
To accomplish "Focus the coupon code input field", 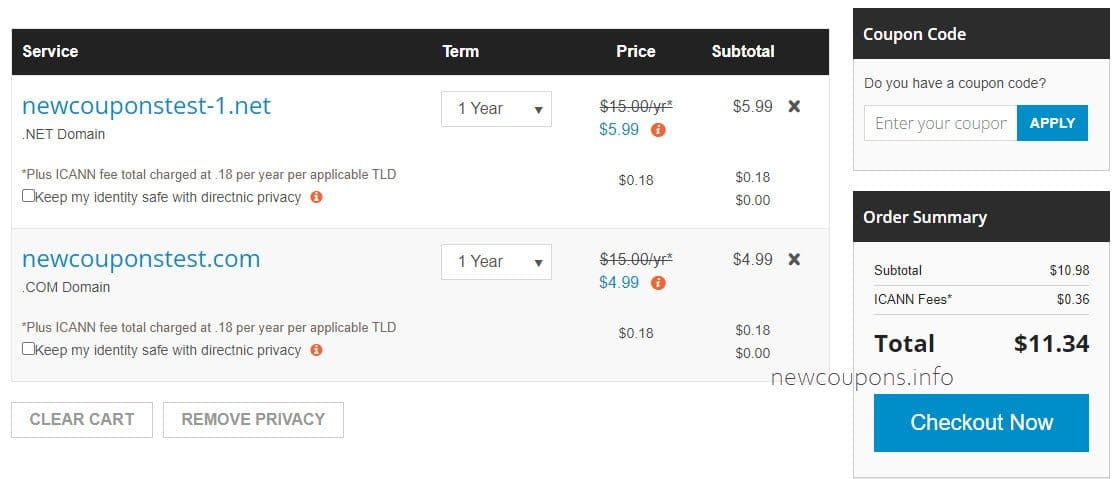I will pos(940,123).
